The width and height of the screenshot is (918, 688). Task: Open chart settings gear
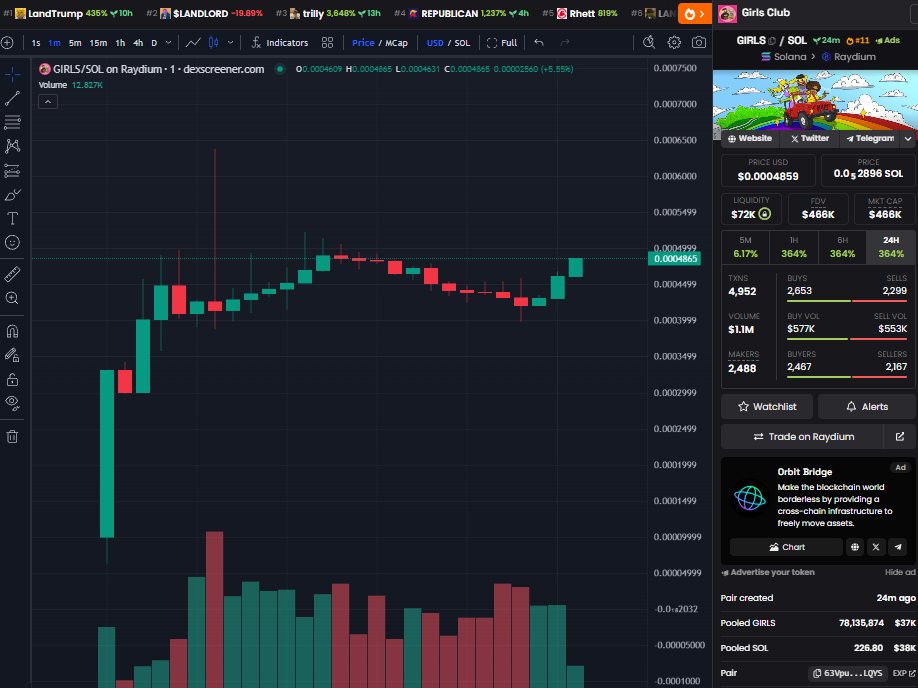click(x=674, y=43)
